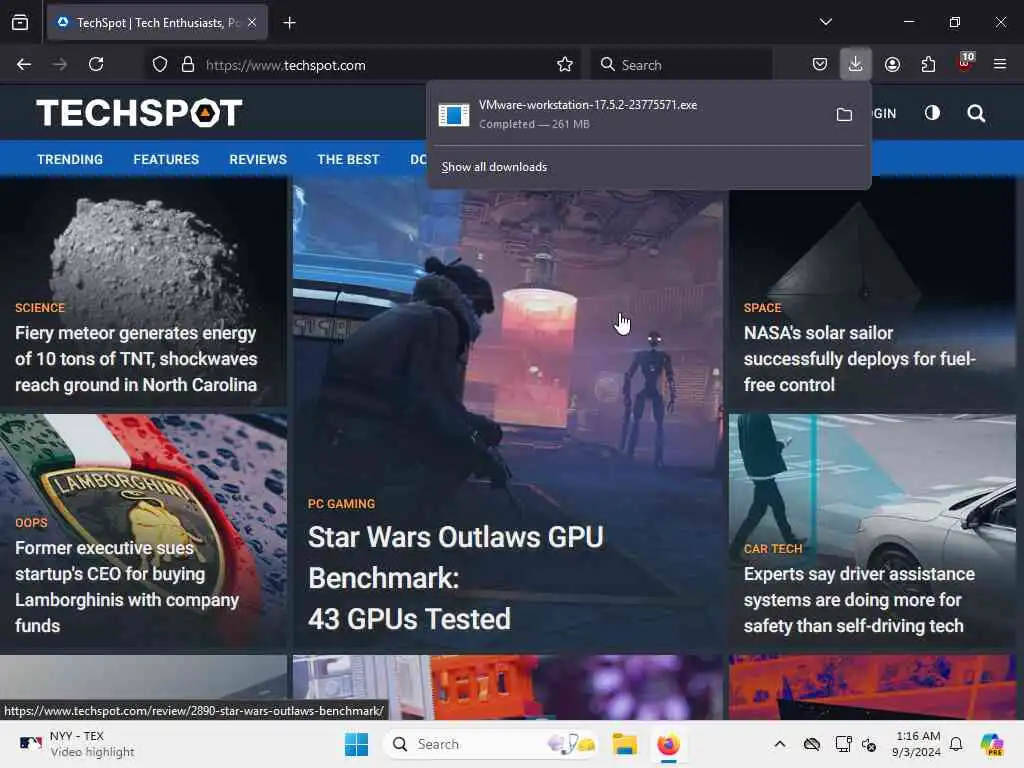
Task: Show site security padlock info
Action: [x=188, y=65]
